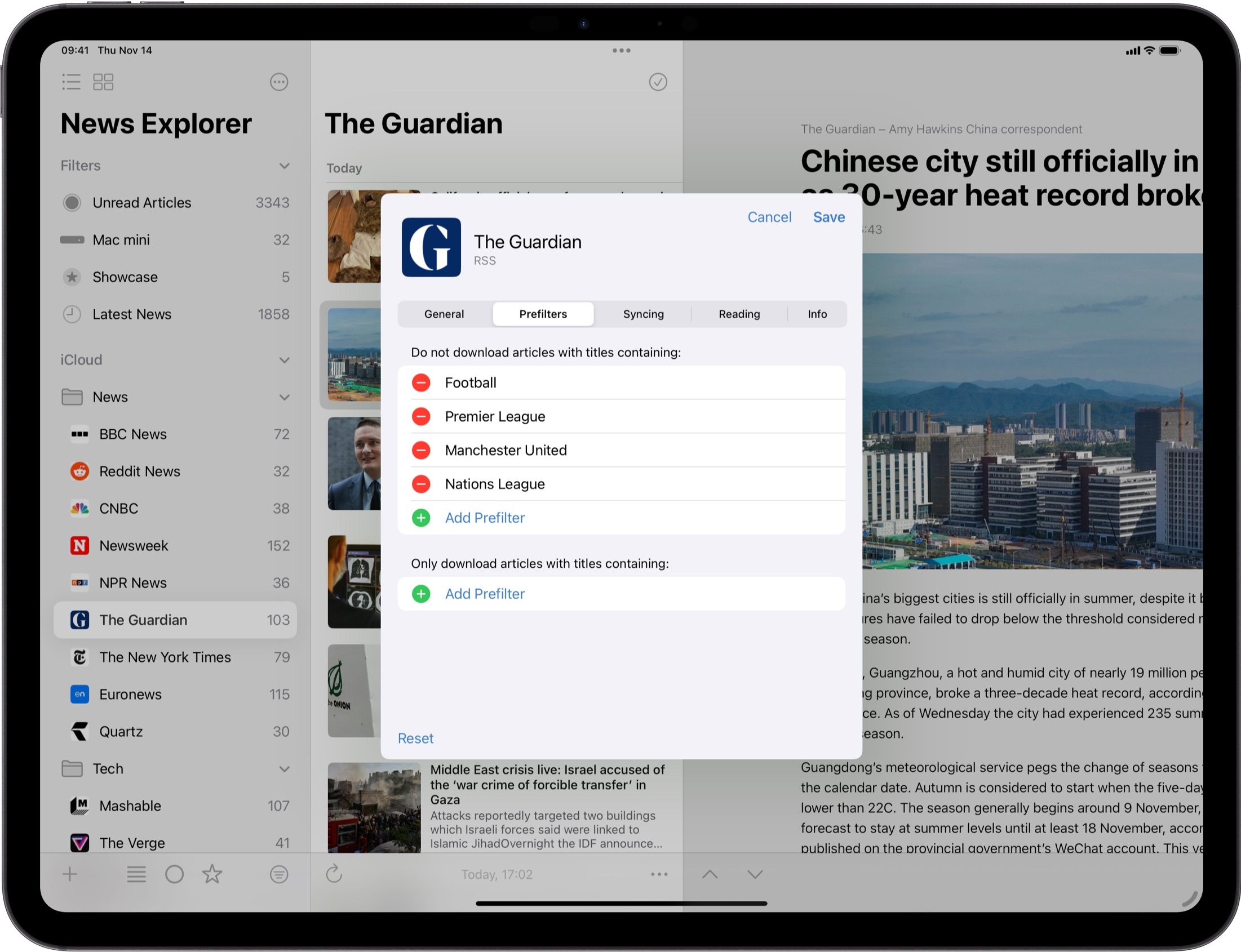Open three-dot multitasking menu at top
The width and height of the screenshot is (1241, 952).
(622, 51)
